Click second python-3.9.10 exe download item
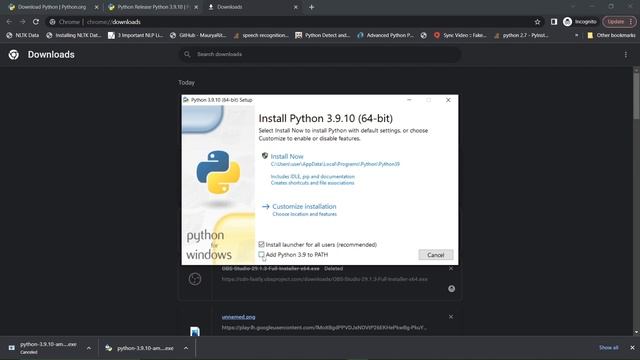 pos(140,348)
